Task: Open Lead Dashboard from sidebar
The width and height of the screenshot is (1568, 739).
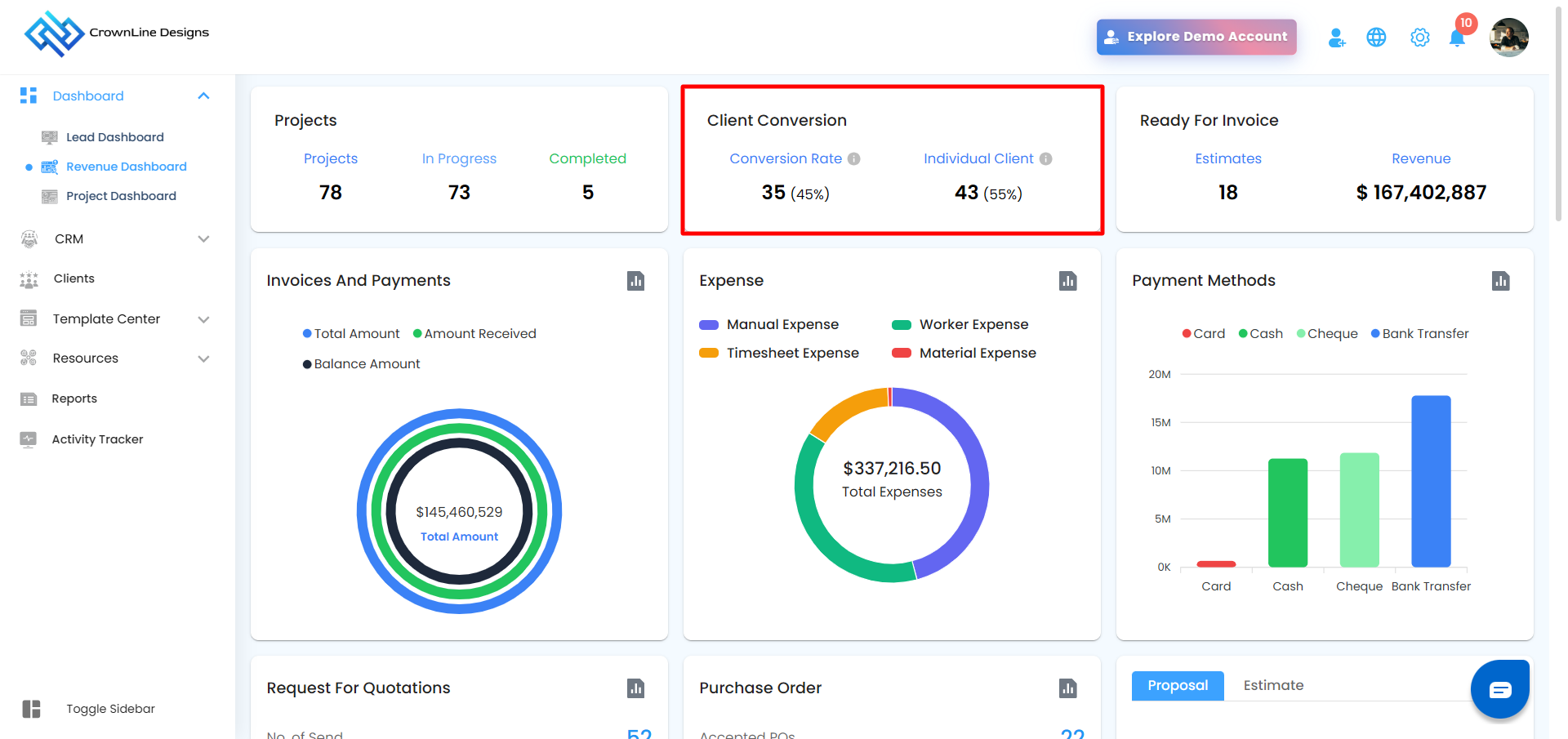Action: pos(114,137)
